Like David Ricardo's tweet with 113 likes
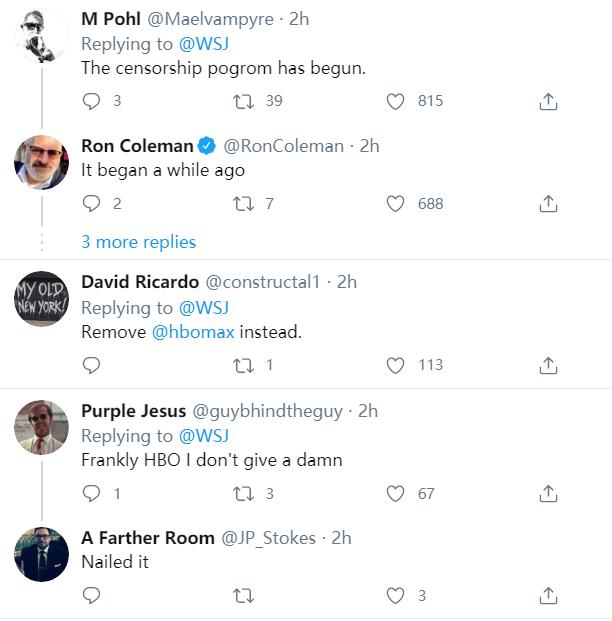612x621 pixels. (396, 365)
